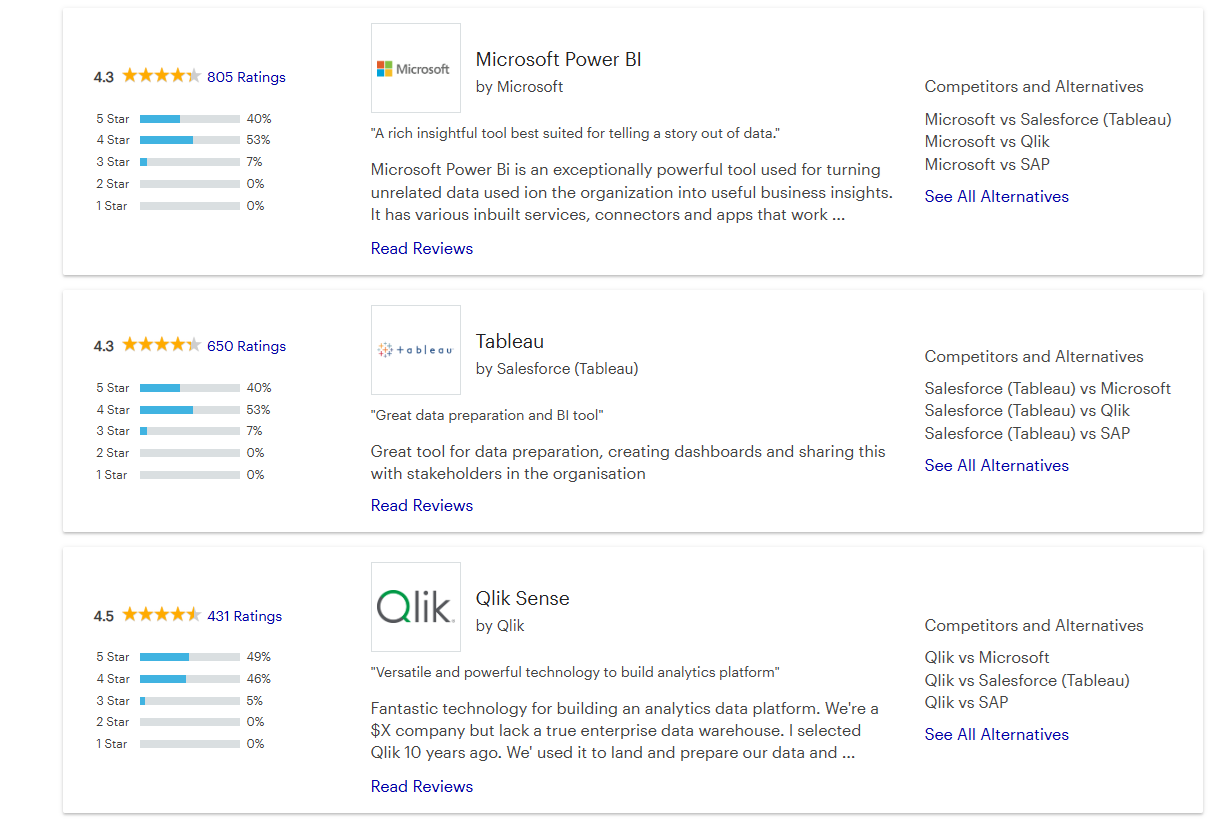Screen dimensions: 1221x820
Task: Click the 5 Star bar for Qlik Sense showing 49%
Action: 190,657
